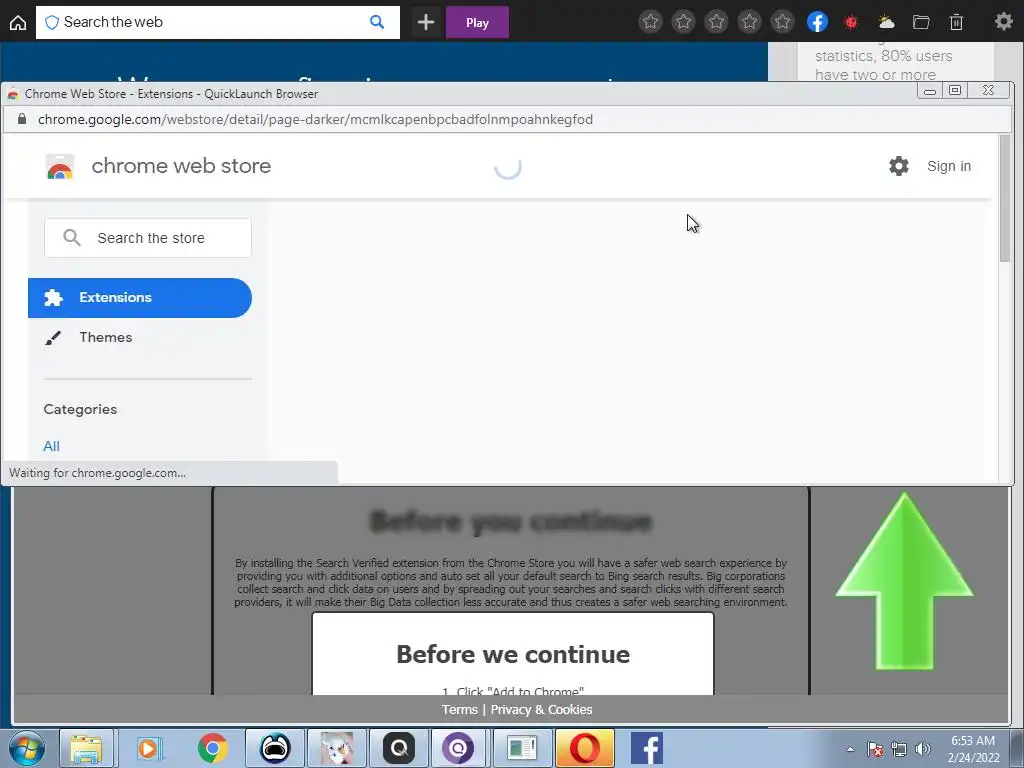Click the chrome web store title text
Screen dimensions: 1024x768
181,166
